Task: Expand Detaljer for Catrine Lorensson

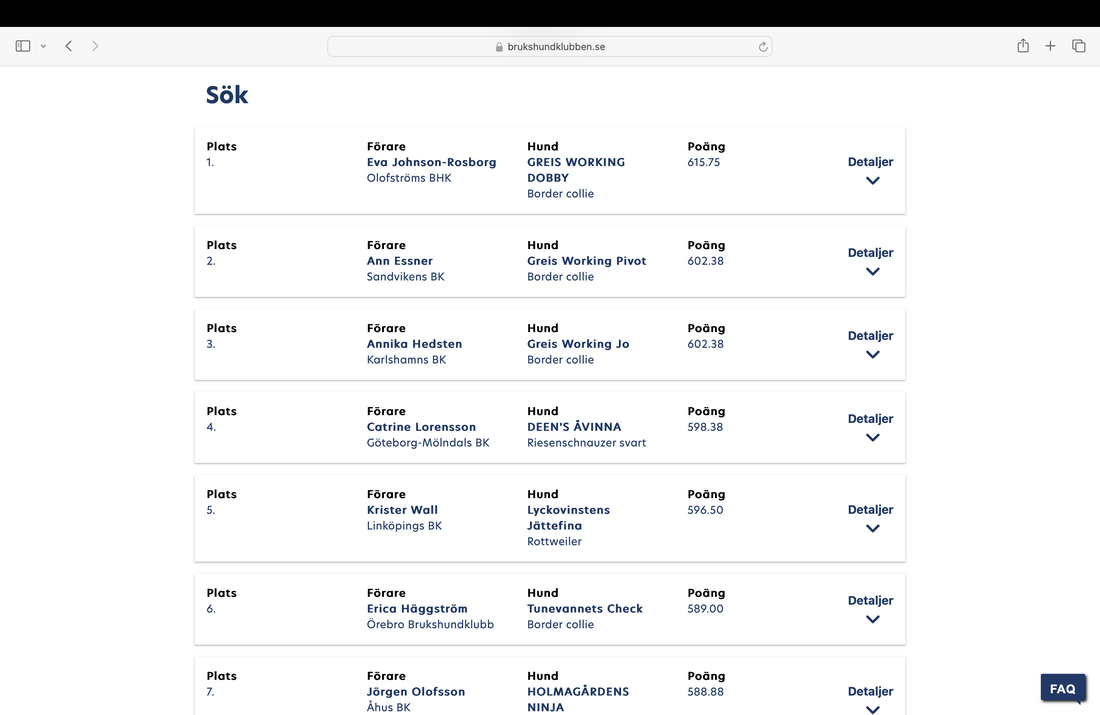Action: 870,427
